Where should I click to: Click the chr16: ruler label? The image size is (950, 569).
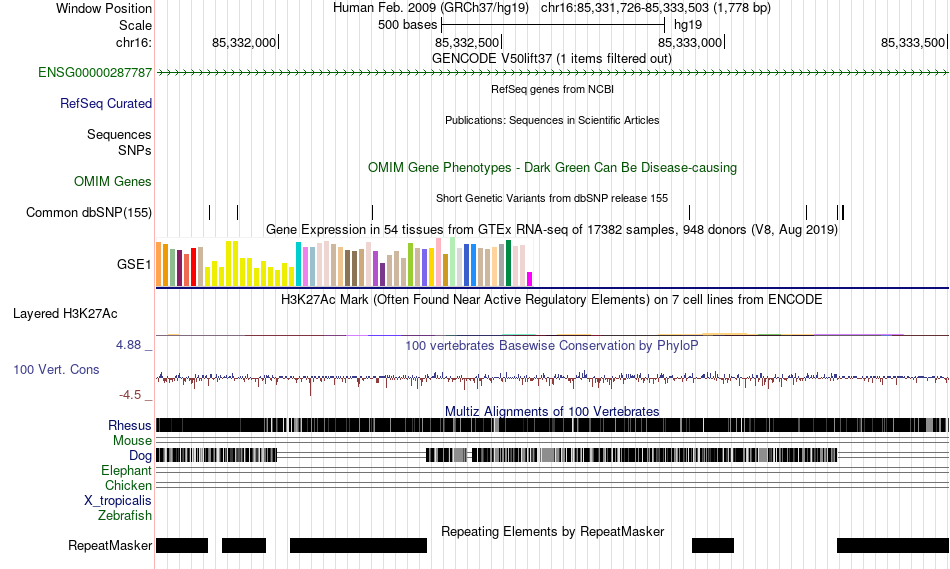coord(134,42)
